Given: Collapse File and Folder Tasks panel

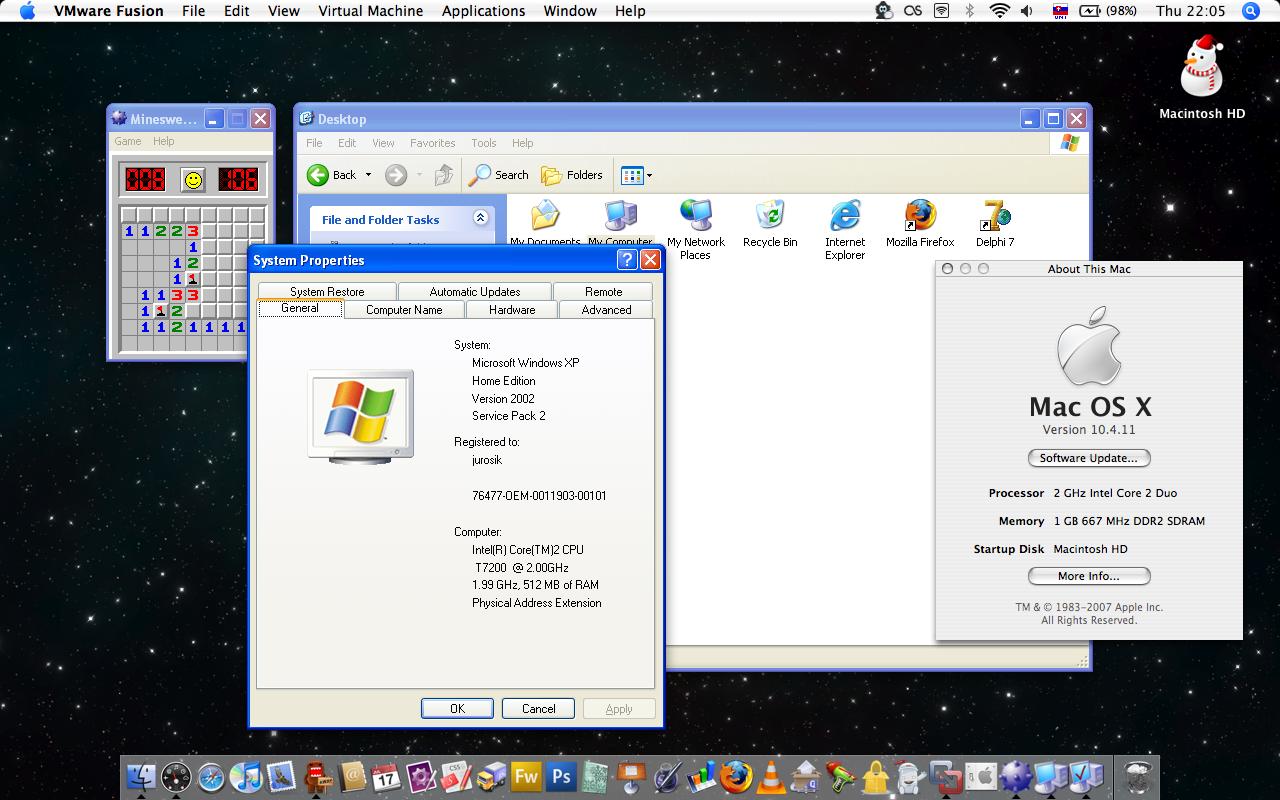Looking at the screenshot, I should (480, 218).
